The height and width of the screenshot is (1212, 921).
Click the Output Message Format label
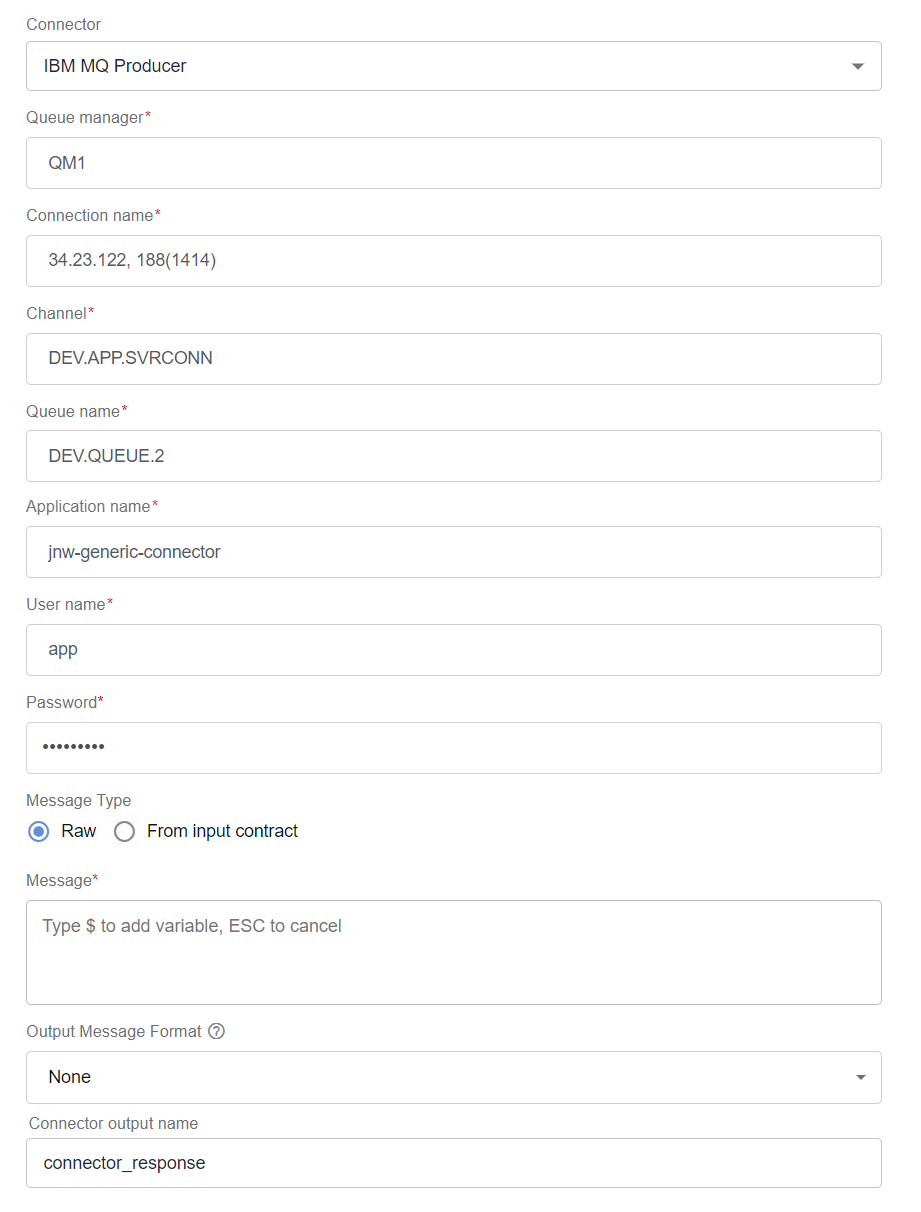point(114,1031)
